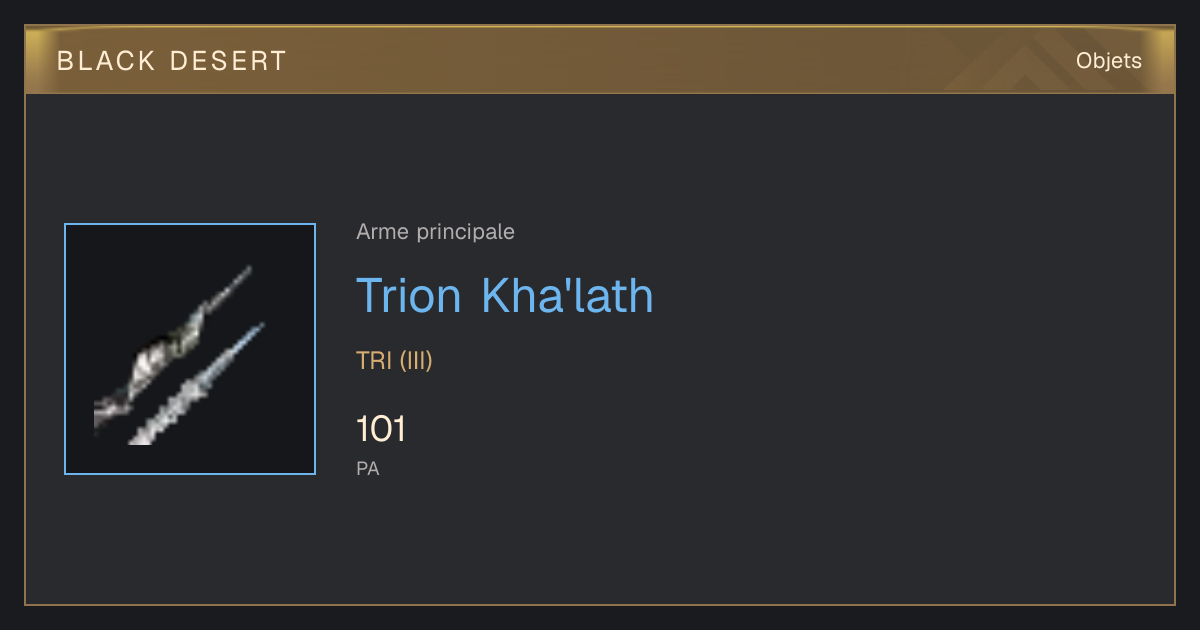The width and height of the screenshot is (1200, 630).
Task: Click the word Kha'lath in item name
Action: (x=568, y=295)
